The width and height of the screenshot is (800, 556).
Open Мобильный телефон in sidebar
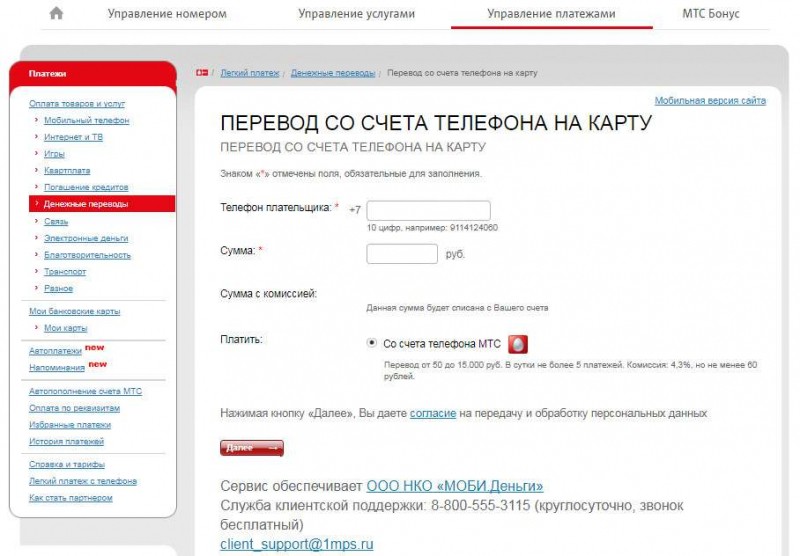(x=86, y=120)
